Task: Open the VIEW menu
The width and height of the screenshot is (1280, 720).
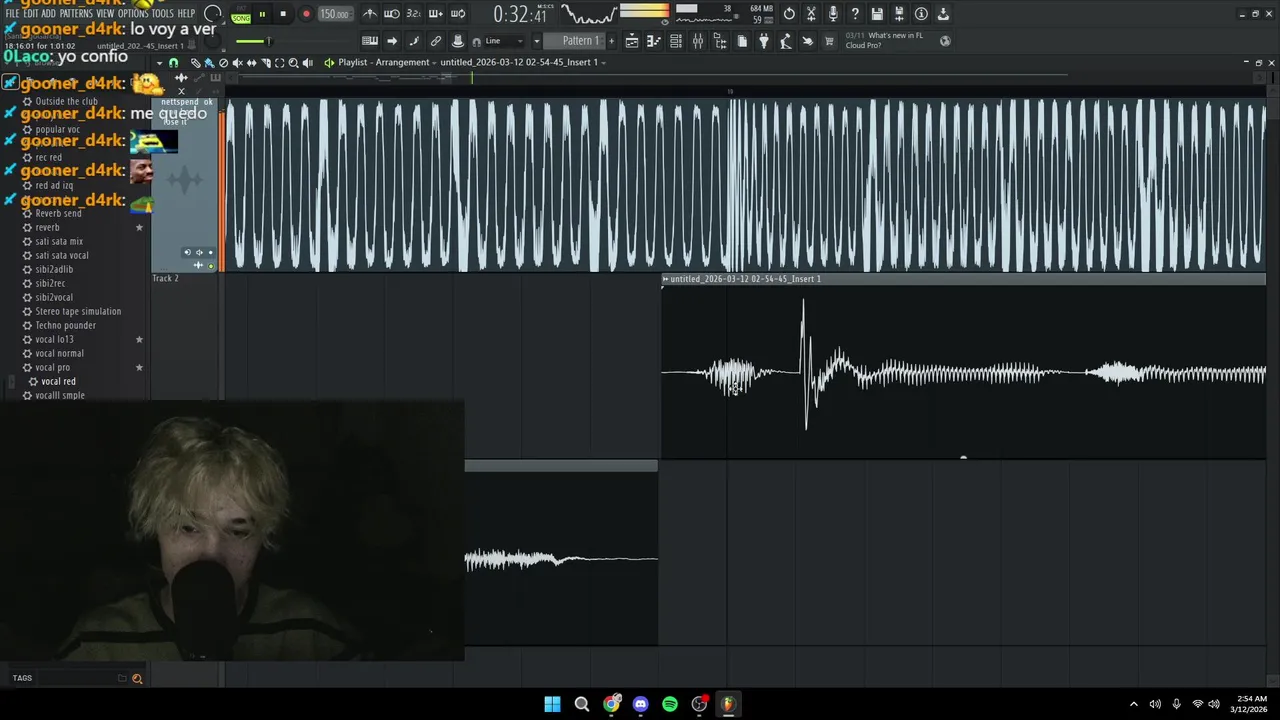Action: coord(105,14)
